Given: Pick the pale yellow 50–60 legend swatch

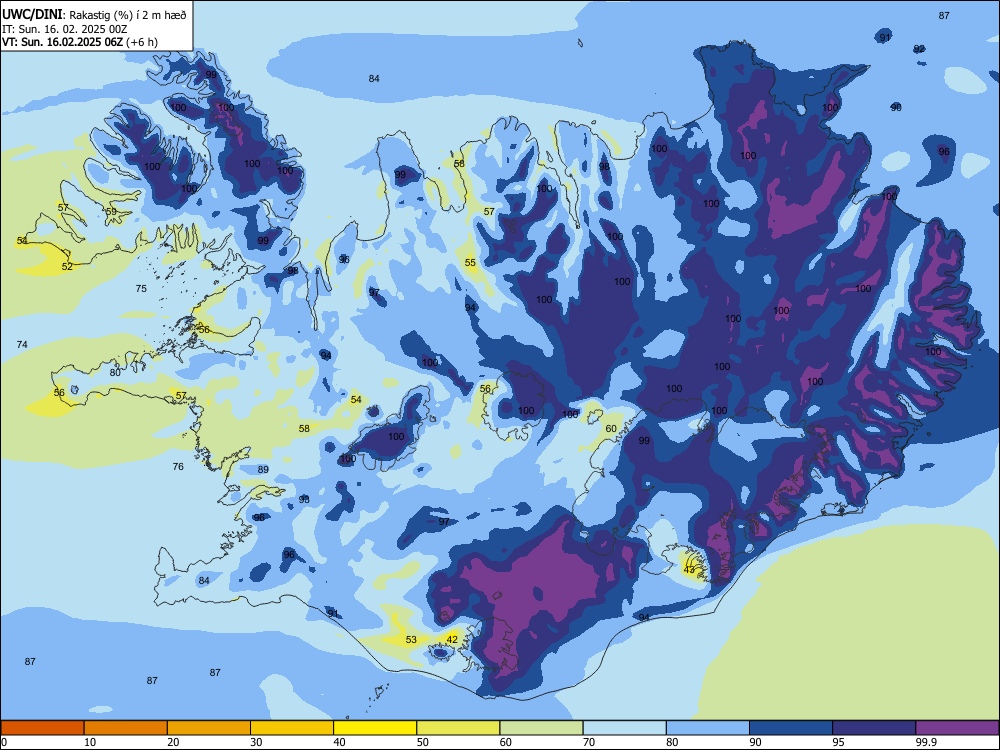Looking at the screenshot, I should [458, 728].
